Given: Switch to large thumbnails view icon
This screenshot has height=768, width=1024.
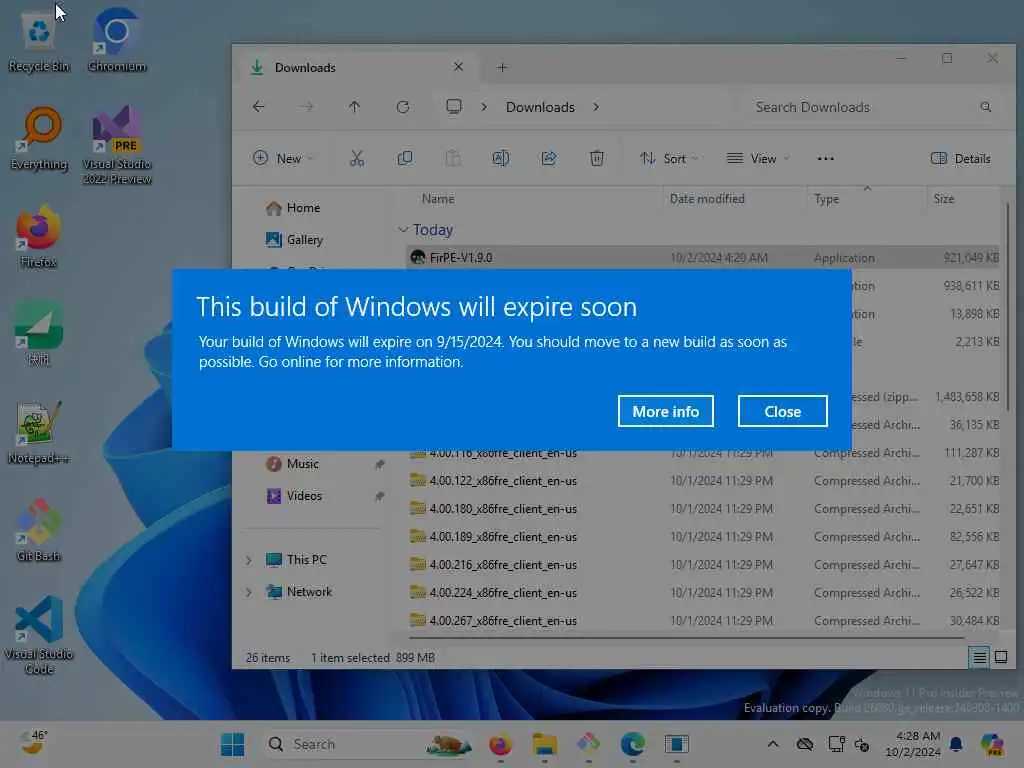Looking at the screenshot, I should (x=1000, y=657).
